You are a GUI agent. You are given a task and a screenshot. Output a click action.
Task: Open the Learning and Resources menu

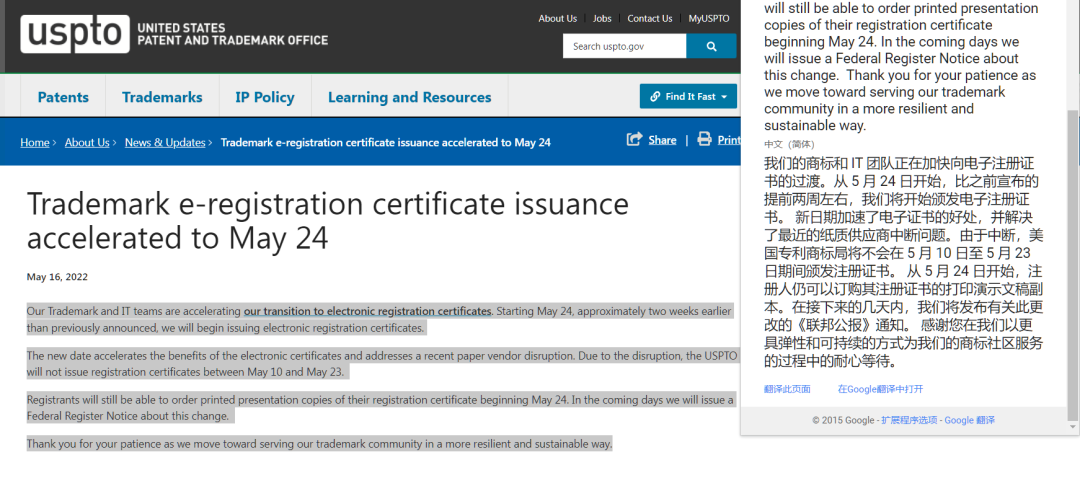(409, 97)
